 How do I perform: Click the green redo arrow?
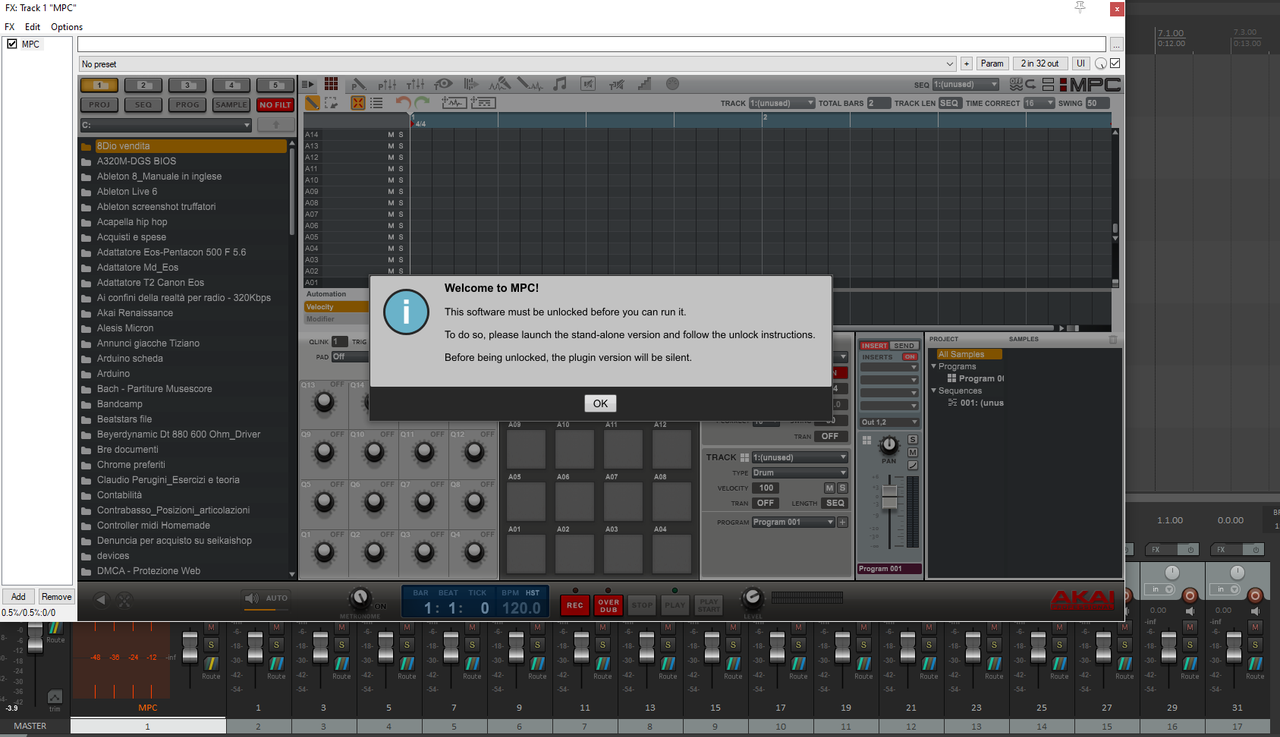[x=422, y=103]
